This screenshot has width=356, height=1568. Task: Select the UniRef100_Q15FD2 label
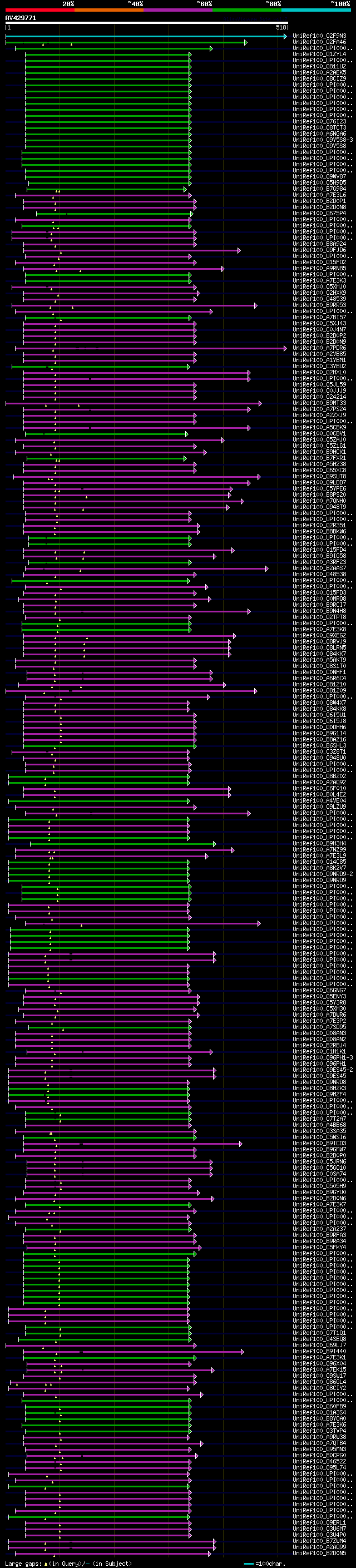tap(319, 263)
